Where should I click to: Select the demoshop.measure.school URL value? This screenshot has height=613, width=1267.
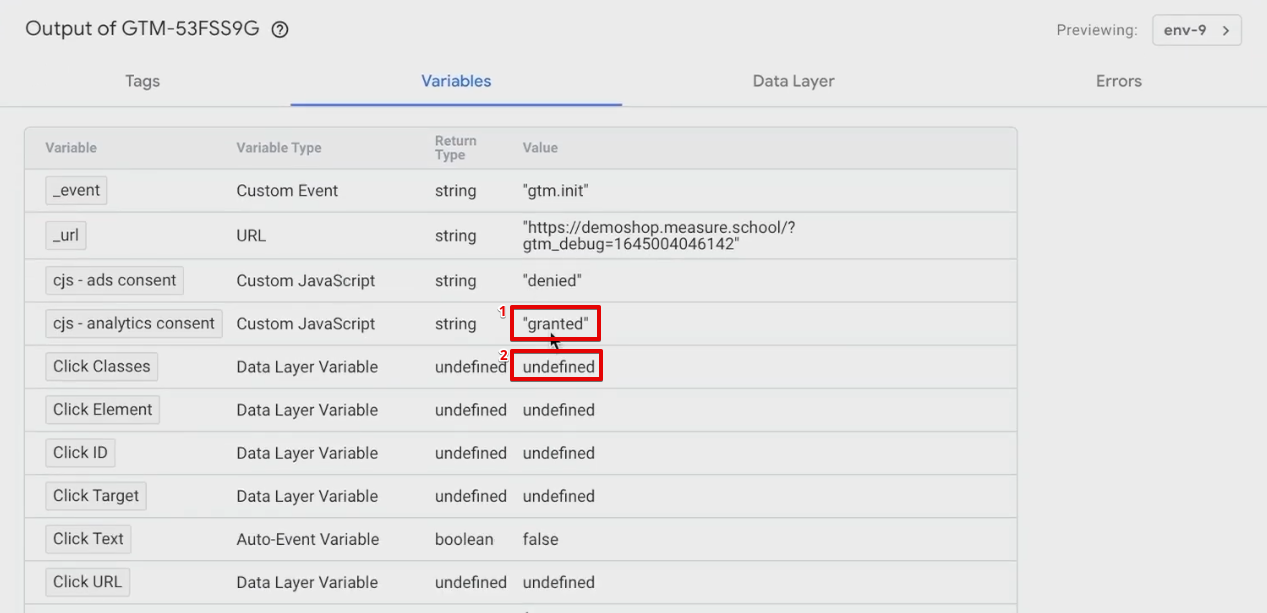pos(659,235)
